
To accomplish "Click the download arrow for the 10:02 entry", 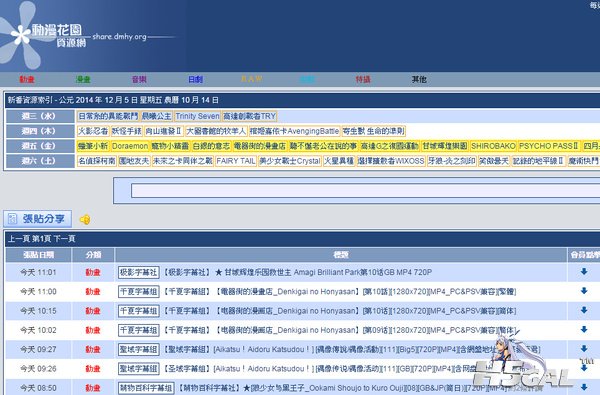I will (x=584, y=329).
